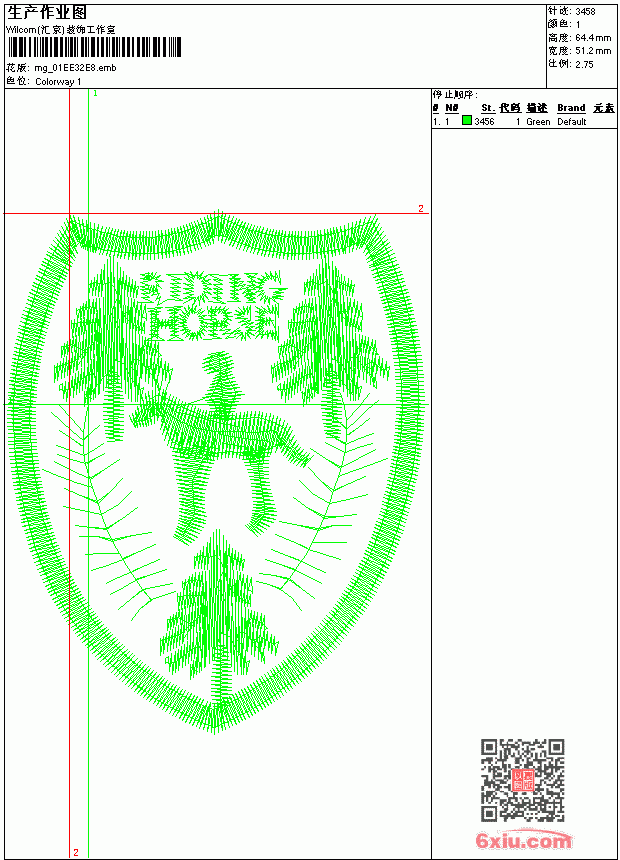
Task: Click the '元素' column header
Action: click(604, 108)
